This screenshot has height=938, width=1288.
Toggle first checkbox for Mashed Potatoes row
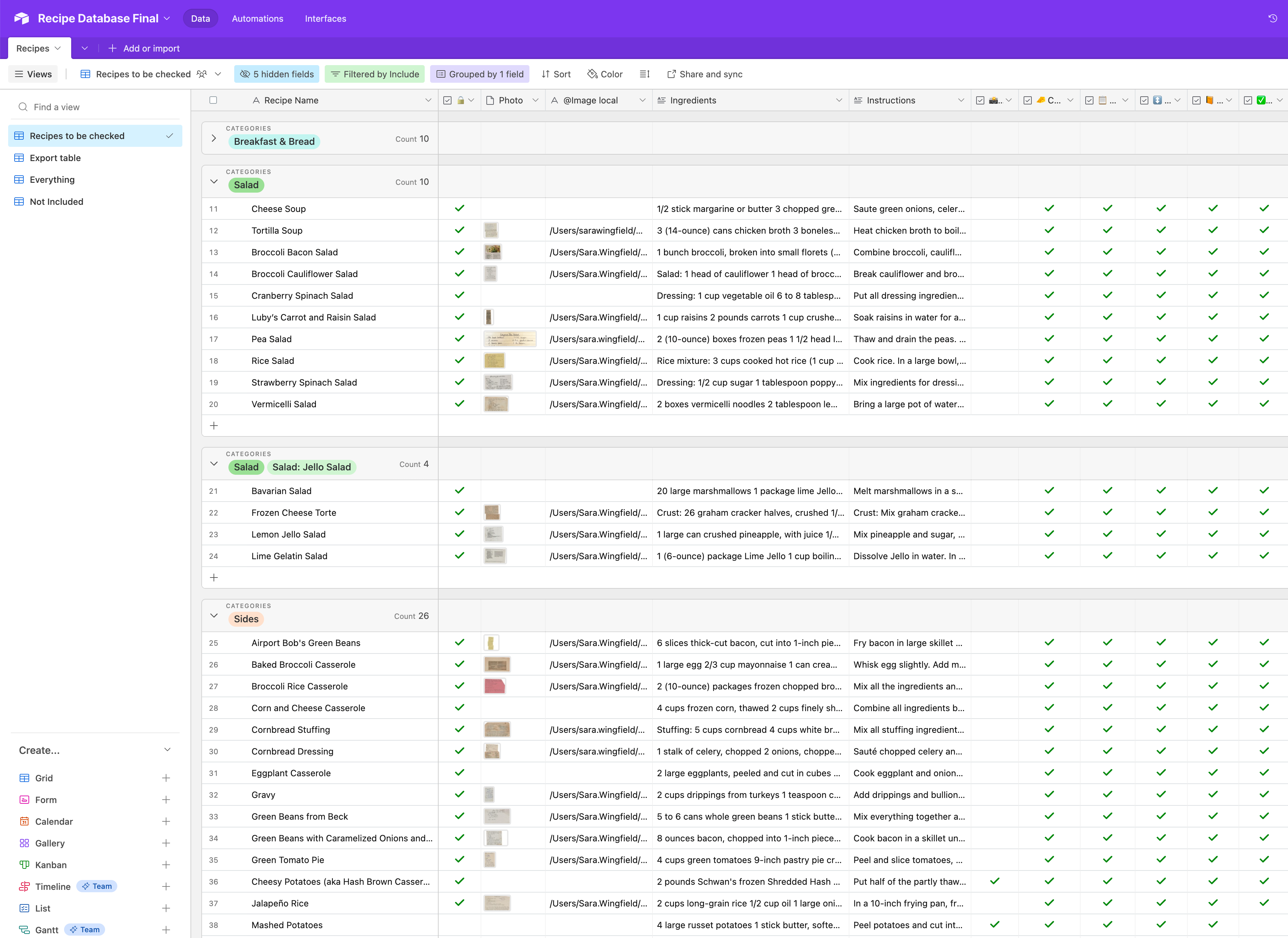pos(459,925)
